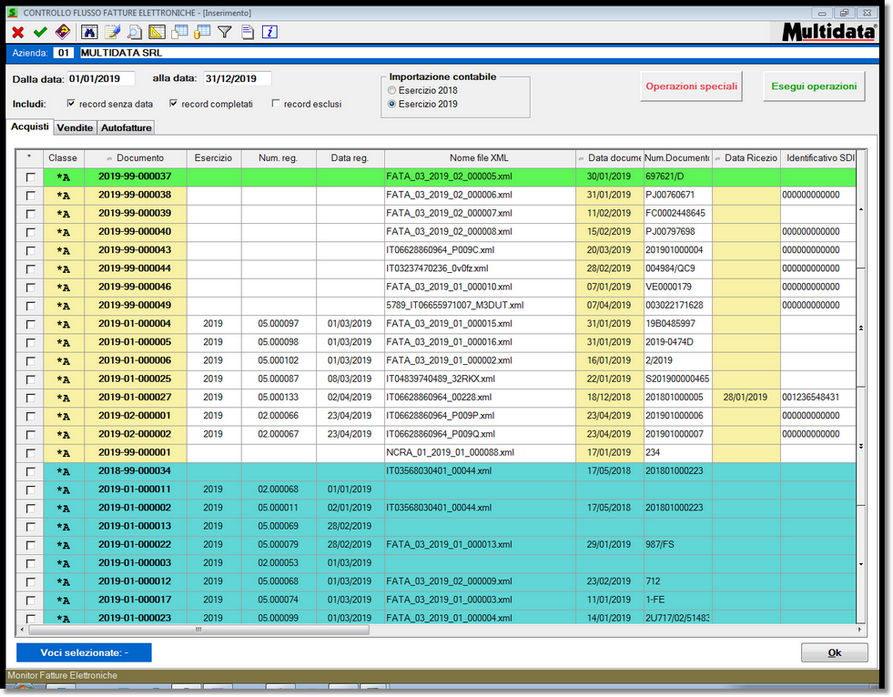This screenshot has width=893, height=697.
Task: Toggle the 'record completati' checkbox
Action: point(174,104)
